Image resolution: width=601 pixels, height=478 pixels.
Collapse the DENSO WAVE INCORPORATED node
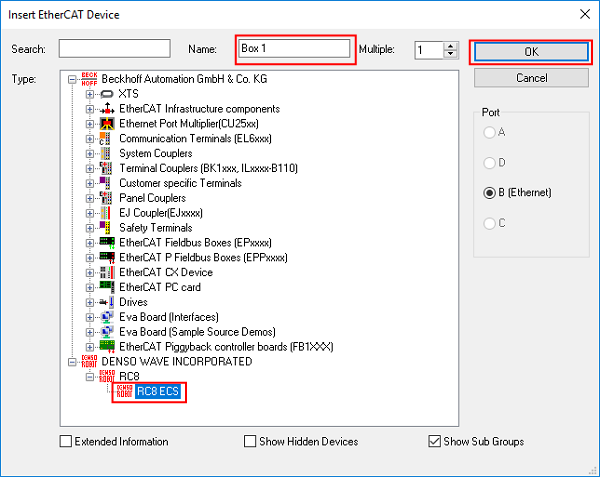coord(73,361)
